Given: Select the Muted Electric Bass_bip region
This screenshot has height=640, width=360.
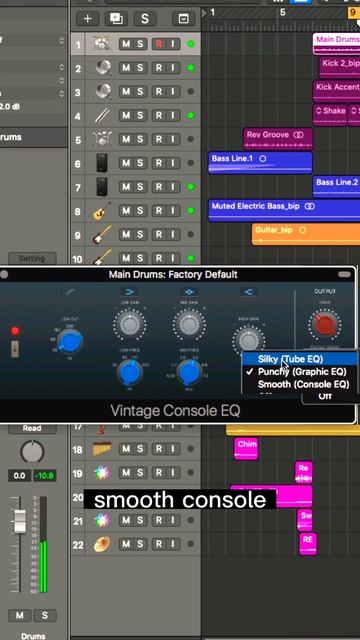Looking at the screenshot, I should (x=284, y=211).
